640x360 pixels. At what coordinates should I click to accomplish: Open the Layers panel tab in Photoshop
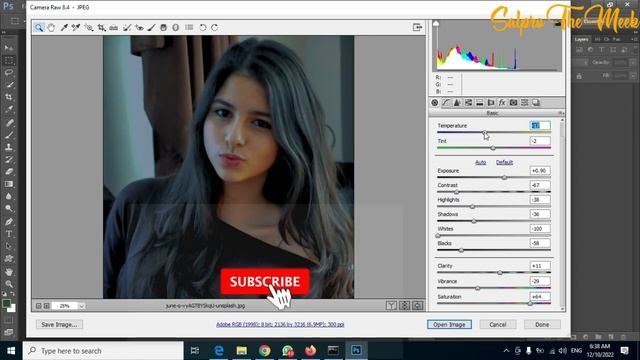582,39
